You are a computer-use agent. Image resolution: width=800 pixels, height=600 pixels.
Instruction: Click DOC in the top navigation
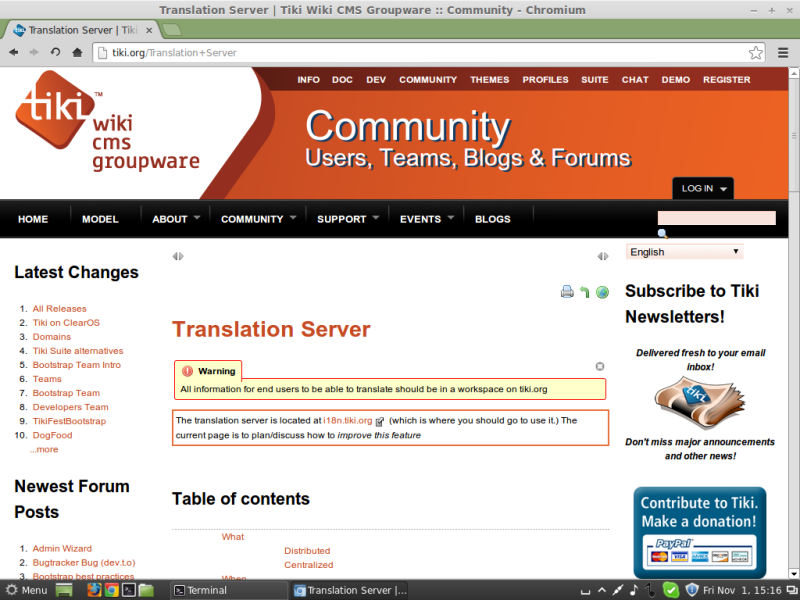(x=342, y=80)
